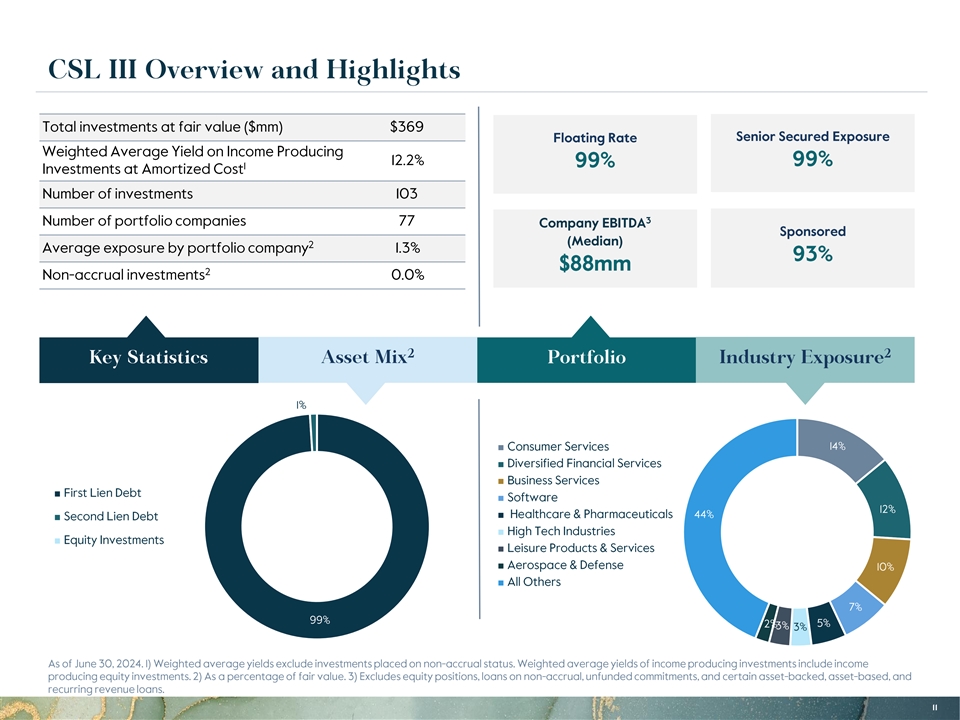Click the Consumer Services legend entry
The image size is (960, 720).
pos(557,446)
